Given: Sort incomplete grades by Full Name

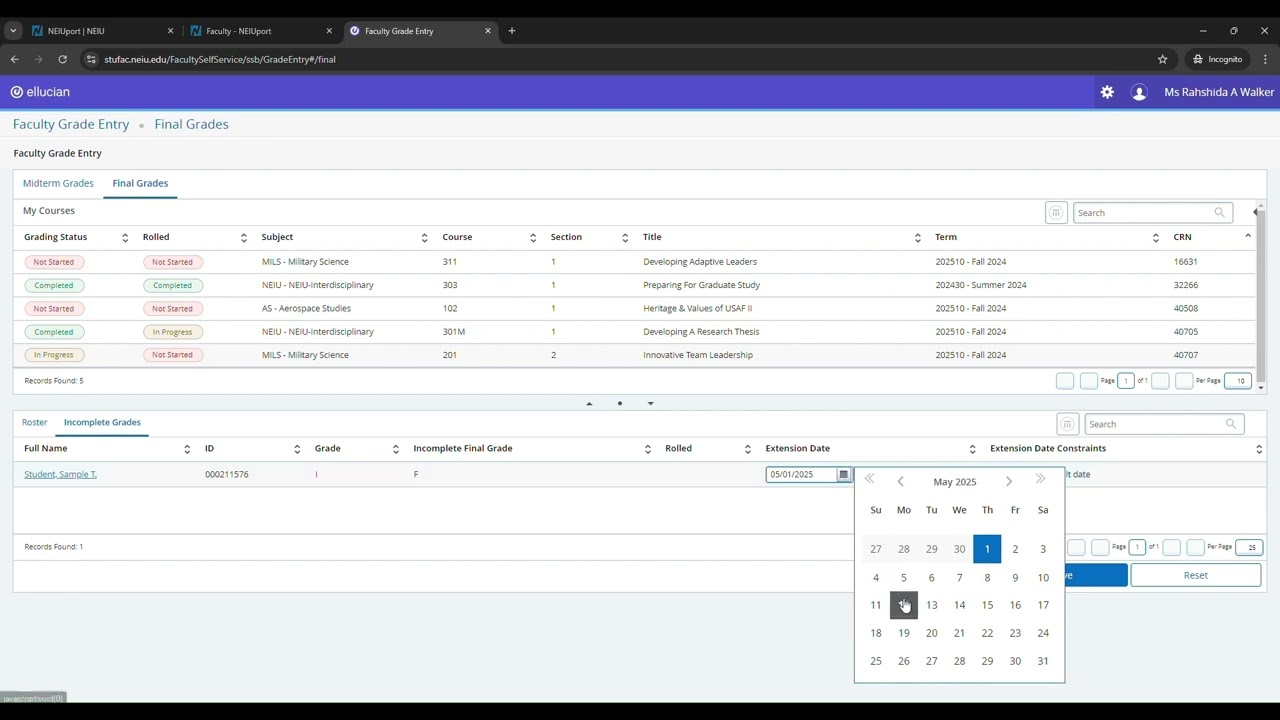Looking at the screenshot, I should pyautogui.click(x=187, y=449).
